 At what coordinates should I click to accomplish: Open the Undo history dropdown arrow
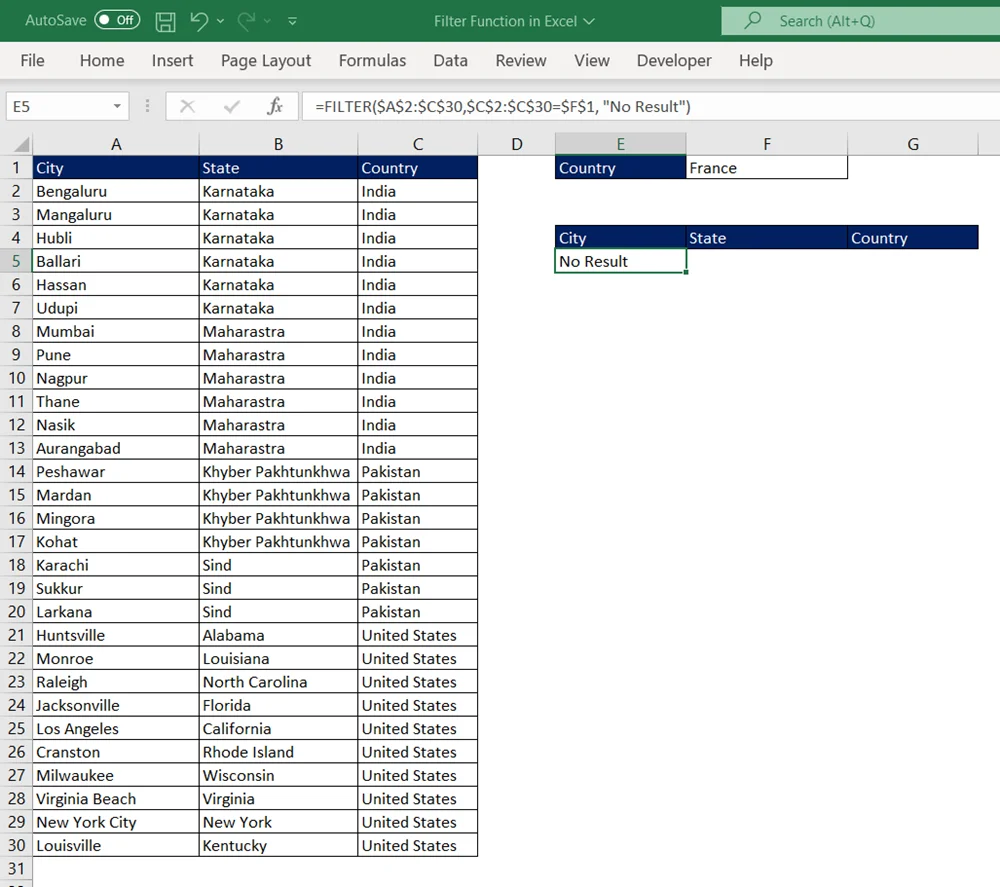pos(221,21)
